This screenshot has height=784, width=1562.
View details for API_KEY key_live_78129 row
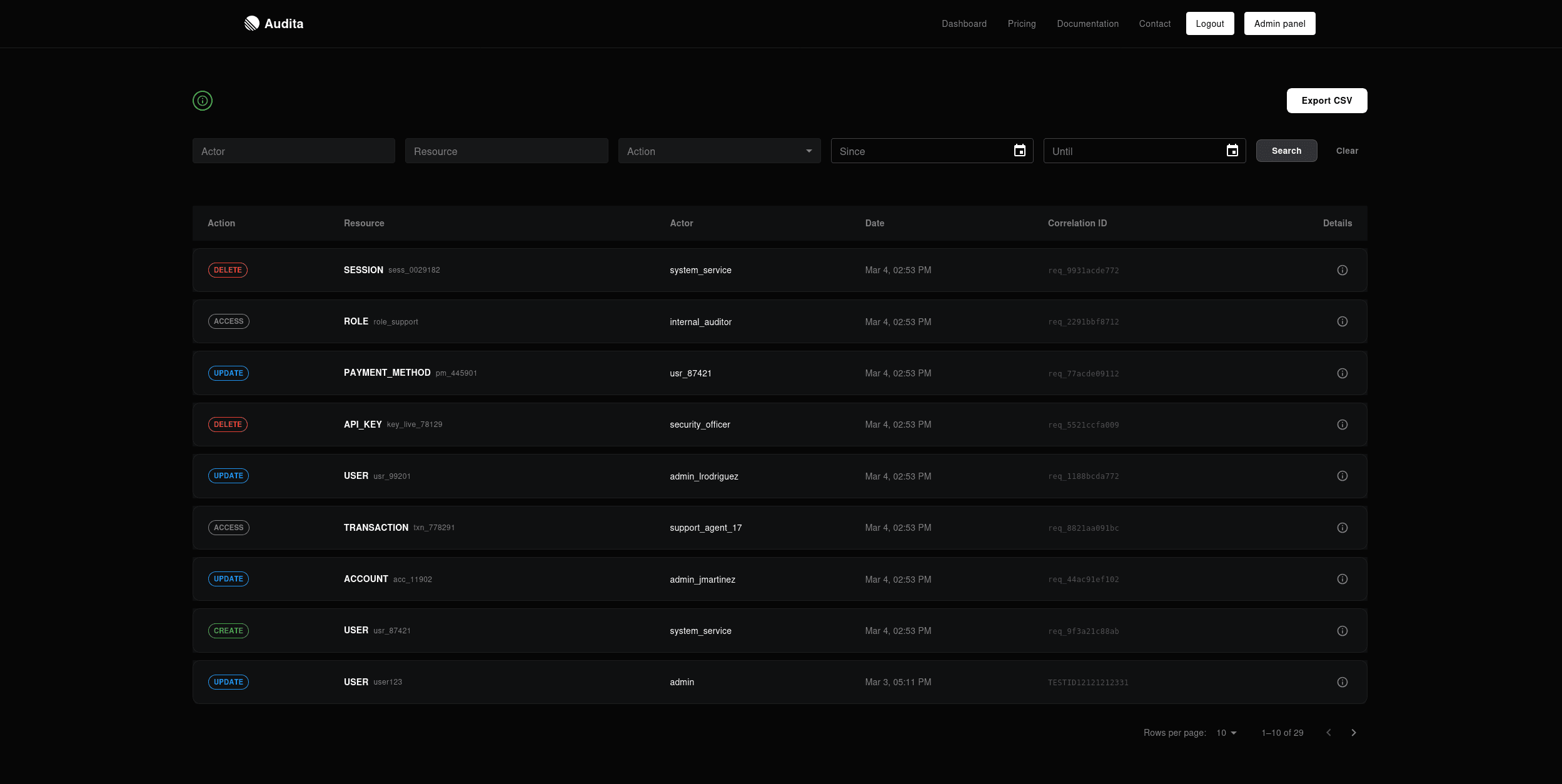1343,424
